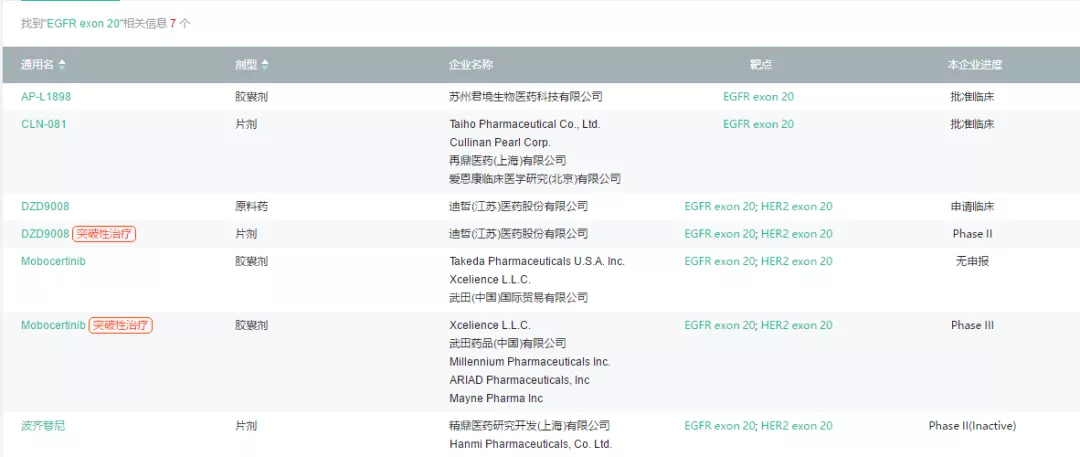The height and width of the screenshot is (457, 1080).
Task: Click EGFR exon 20 in 波齐替尼 row
Action: (x=720, y=425)
